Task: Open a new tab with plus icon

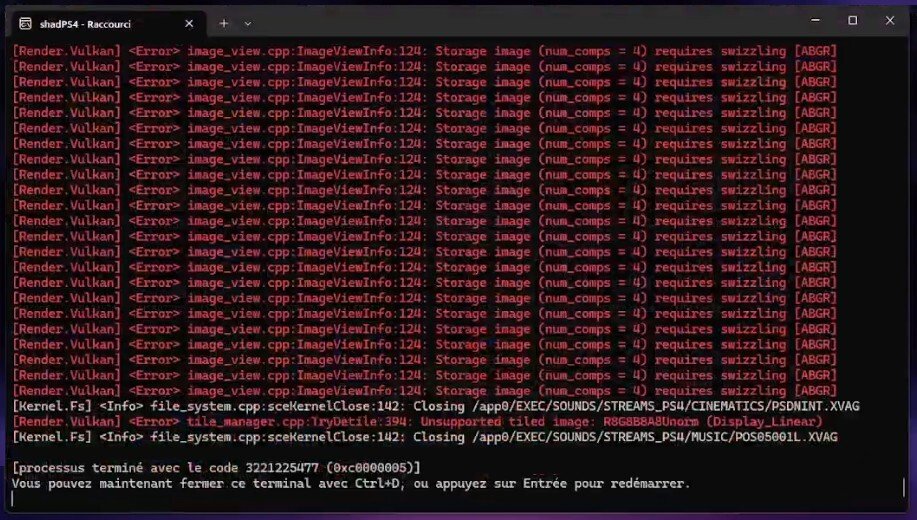Action: pos(223,23)
